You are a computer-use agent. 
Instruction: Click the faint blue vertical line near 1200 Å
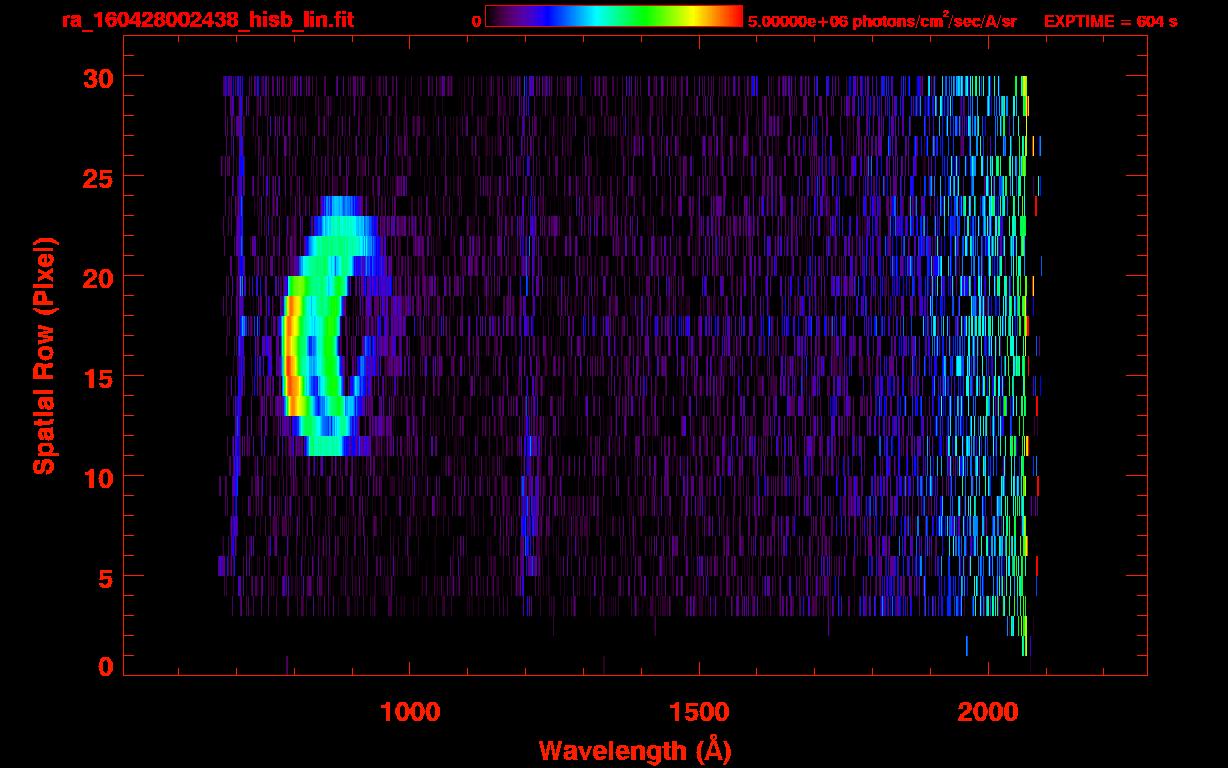point(527,510)
